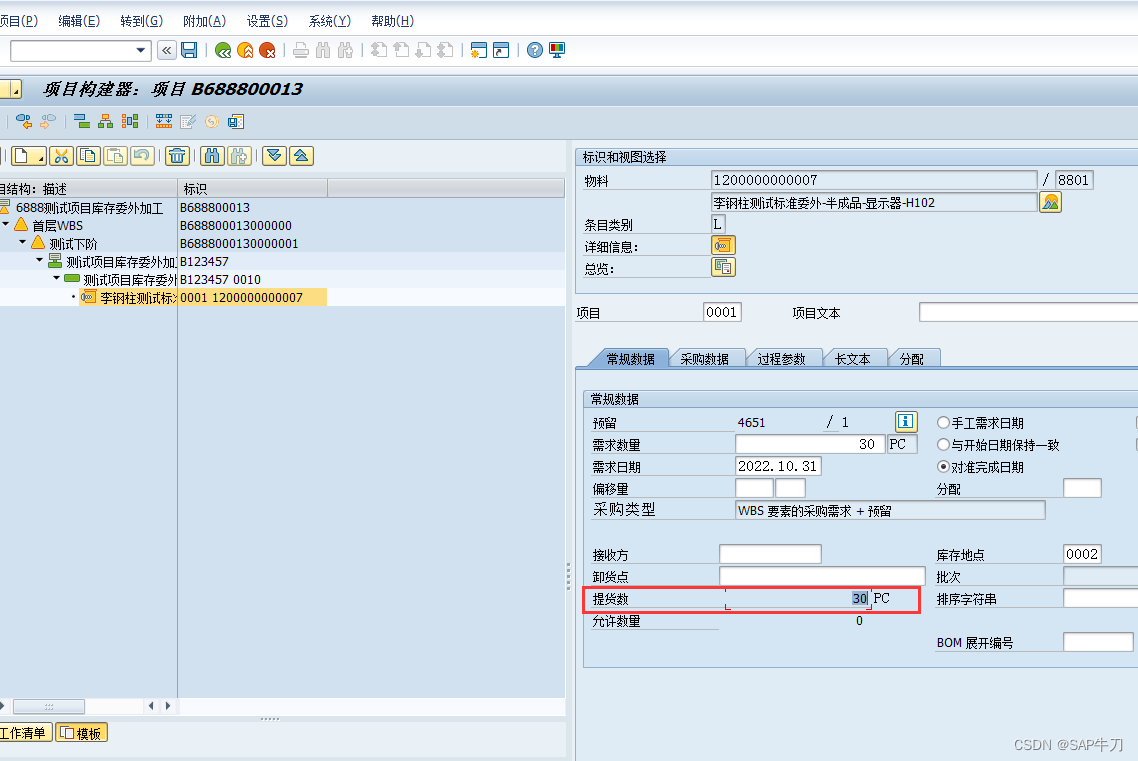1138x761 pixels.
Task: Open the 附加(A) menu
Action: click(x=205, y=21)
